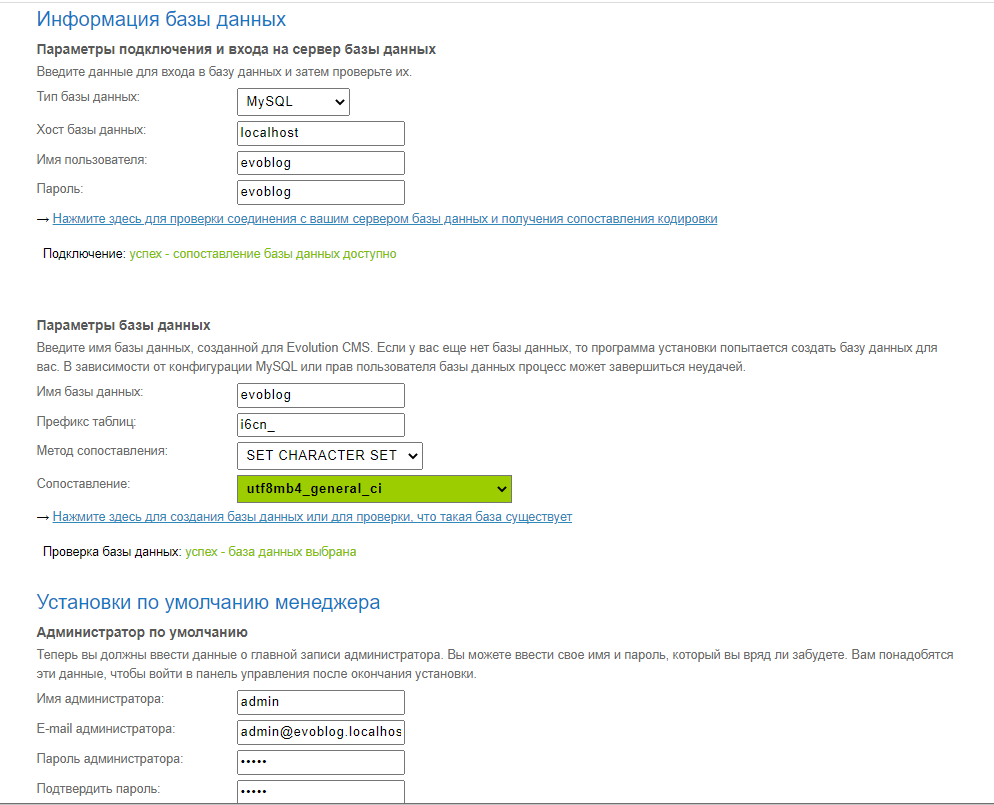The image size is (994, 805).
Task: Click the 'Тип базы данных:' label text
Action: point(88,97)
